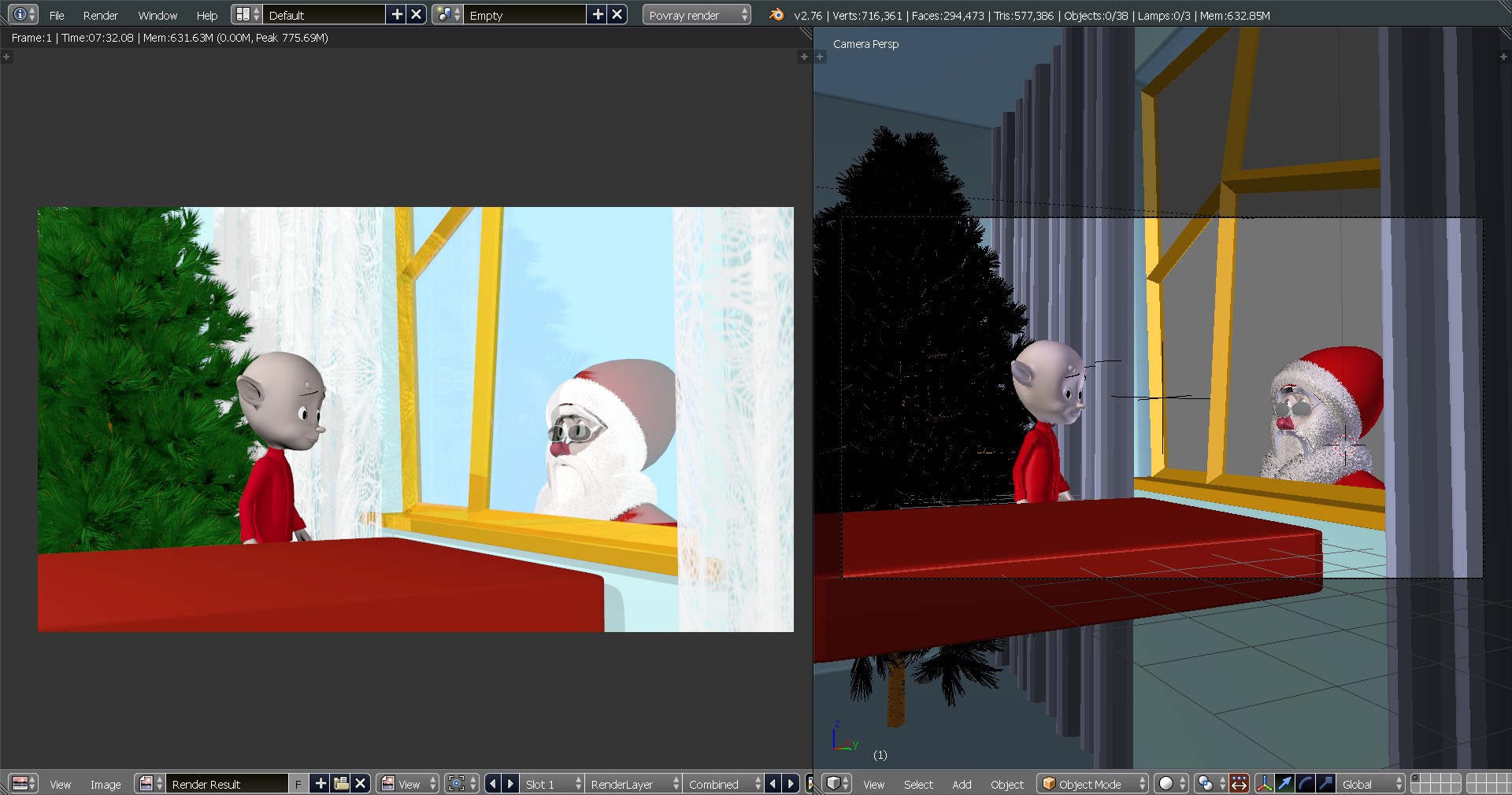Toggle the 3D manipulator axes widget
Screen dimensions: 1512x795
tap(1264, 783)
